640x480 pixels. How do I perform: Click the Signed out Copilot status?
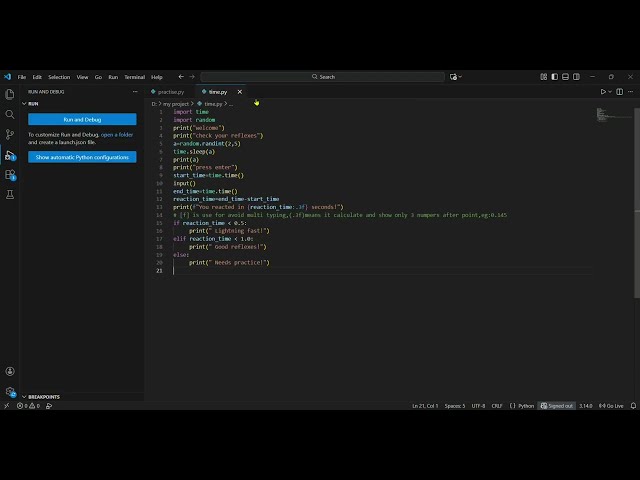pyautogui.click(x=556, y=406)
